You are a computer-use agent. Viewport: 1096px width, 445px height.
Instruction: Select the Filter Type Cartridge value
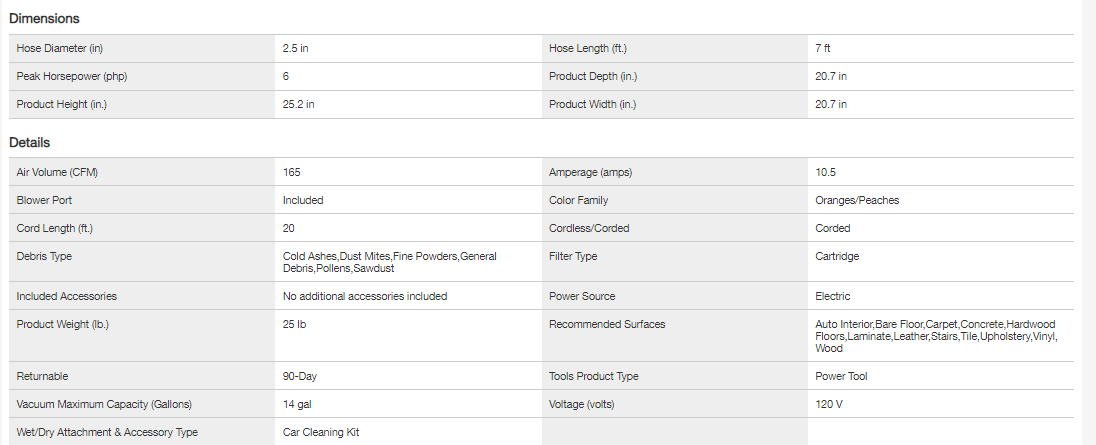click(837, 256)
